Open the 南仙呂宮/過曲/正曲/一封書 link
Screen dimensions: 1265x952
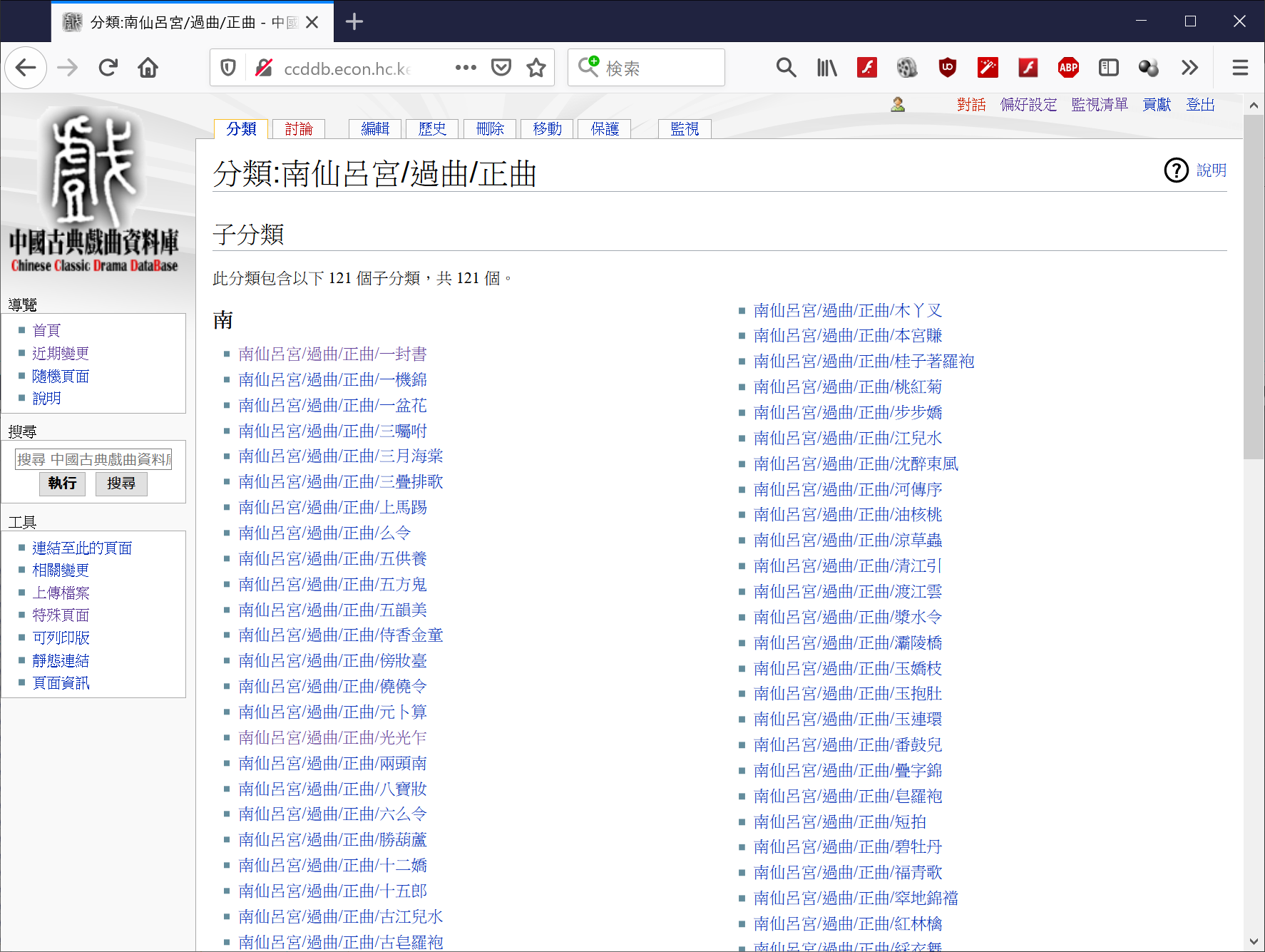coord(332,354)
